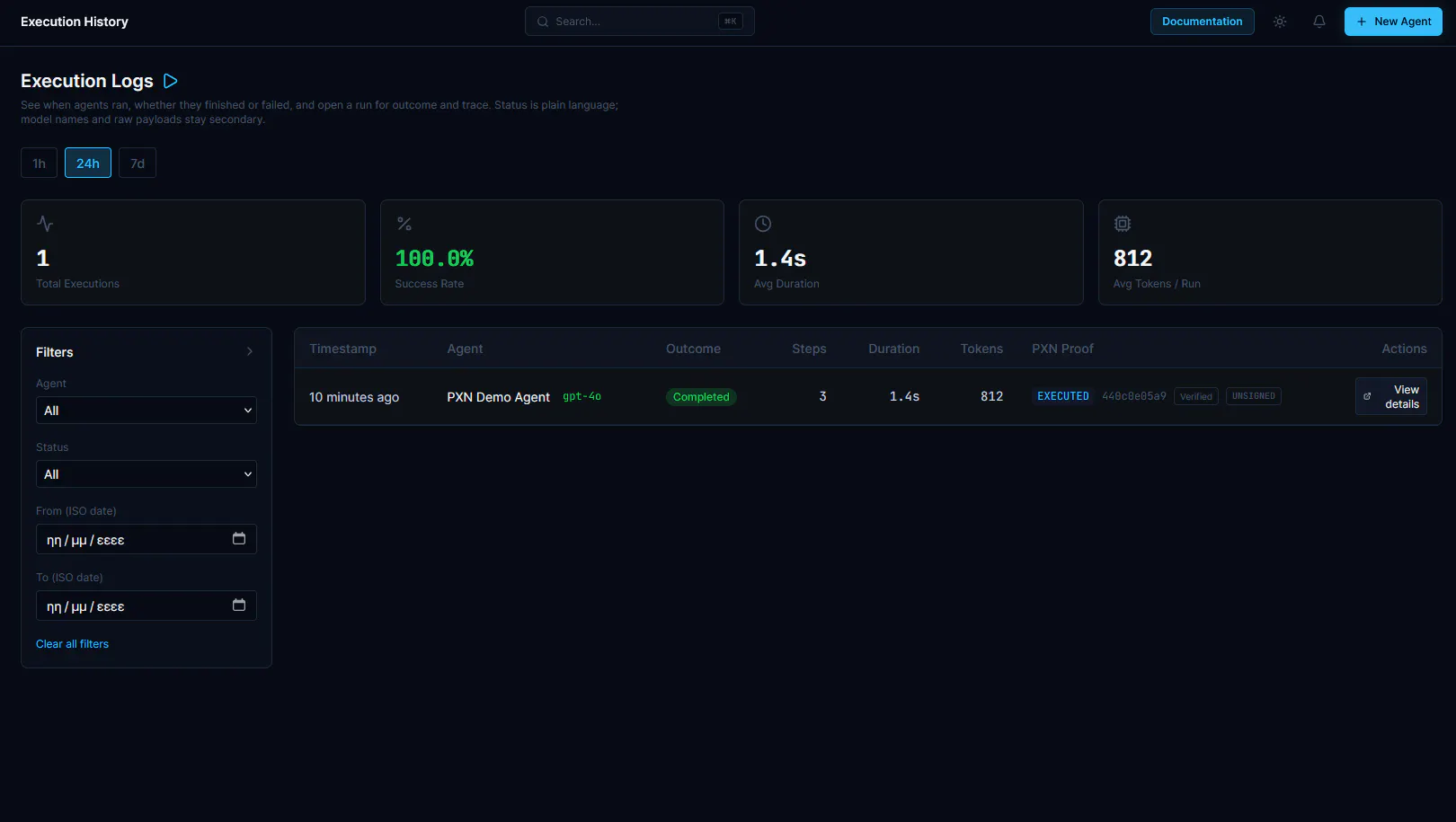The image size is (1456, 822).
Task: Clear all filters
Action: pyautogui.click(x=72, y=644)
